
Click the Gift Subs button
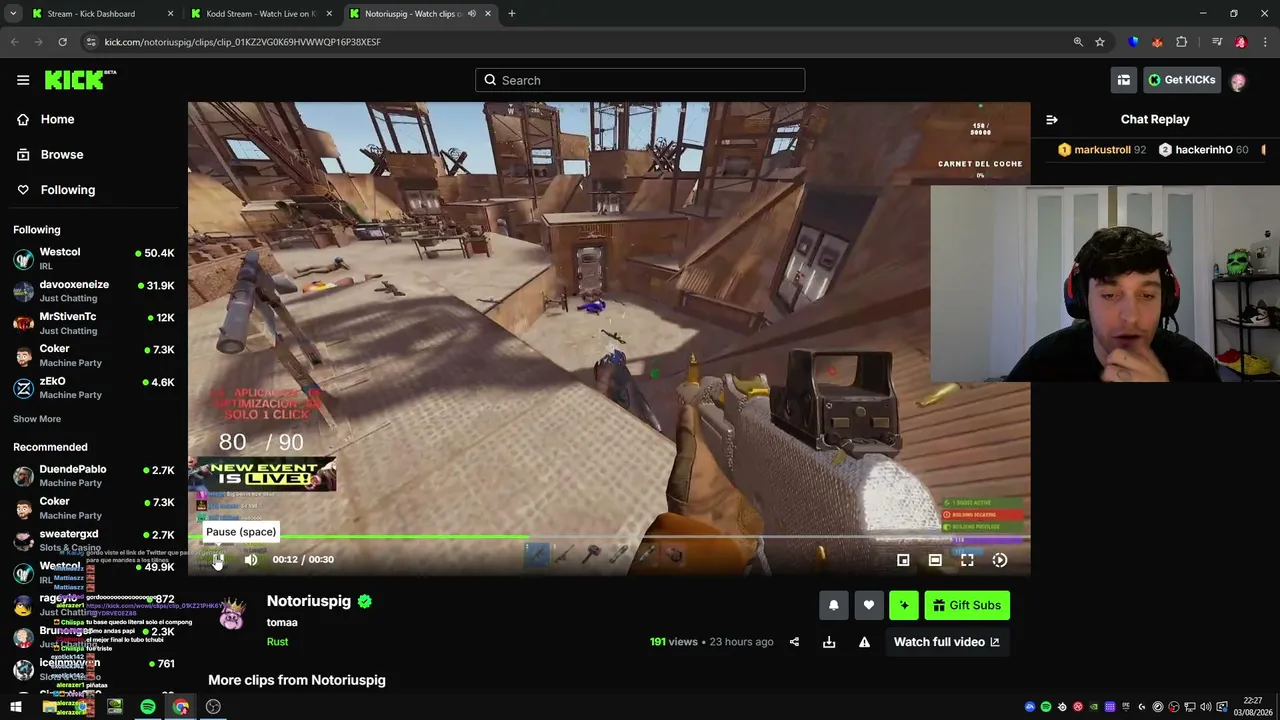tap(967, 605)
